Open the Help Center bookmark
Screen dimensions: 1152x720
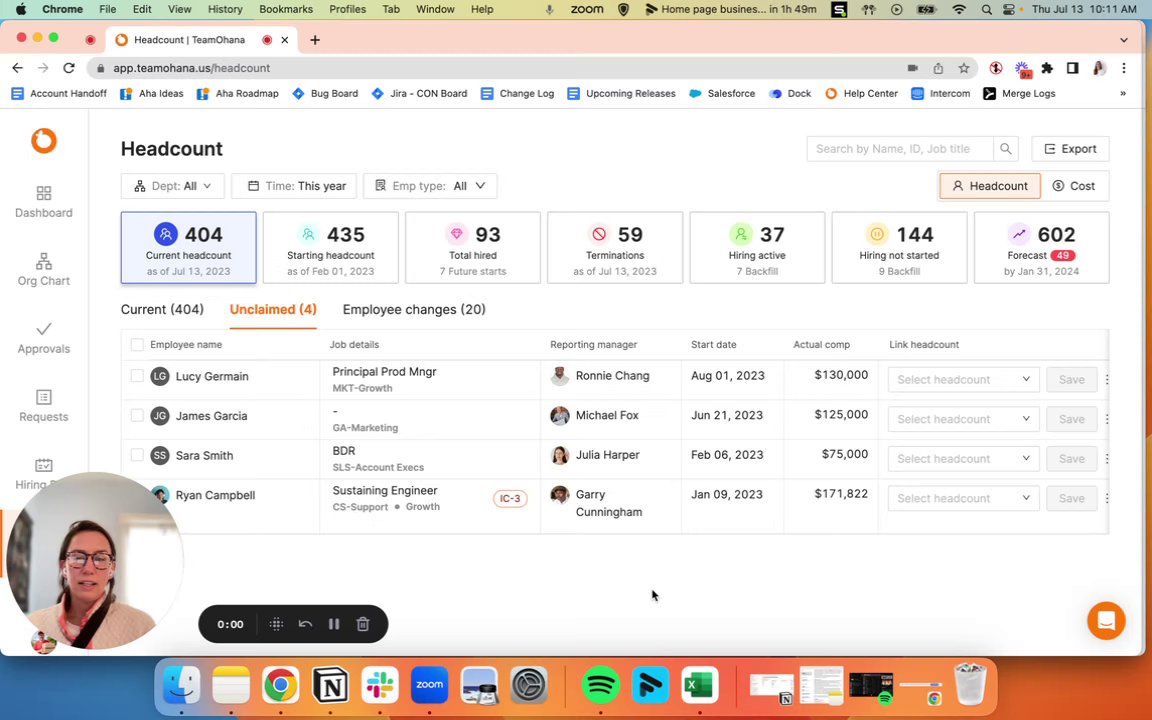pyautogui.click(x=861, y=93)
